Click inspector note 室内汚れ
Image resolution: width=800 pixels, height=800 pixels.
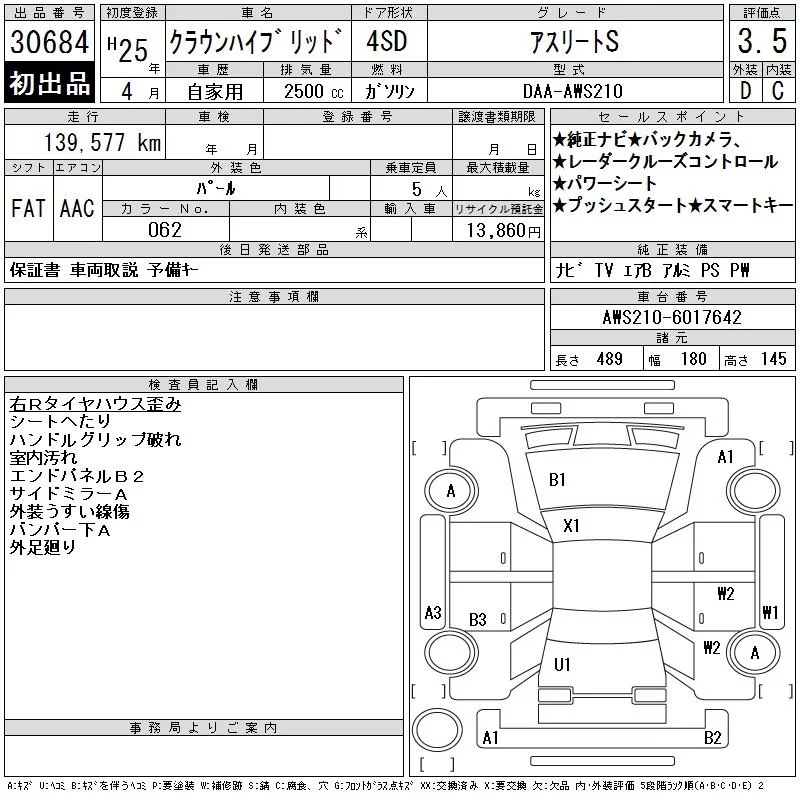click(43, 457)
